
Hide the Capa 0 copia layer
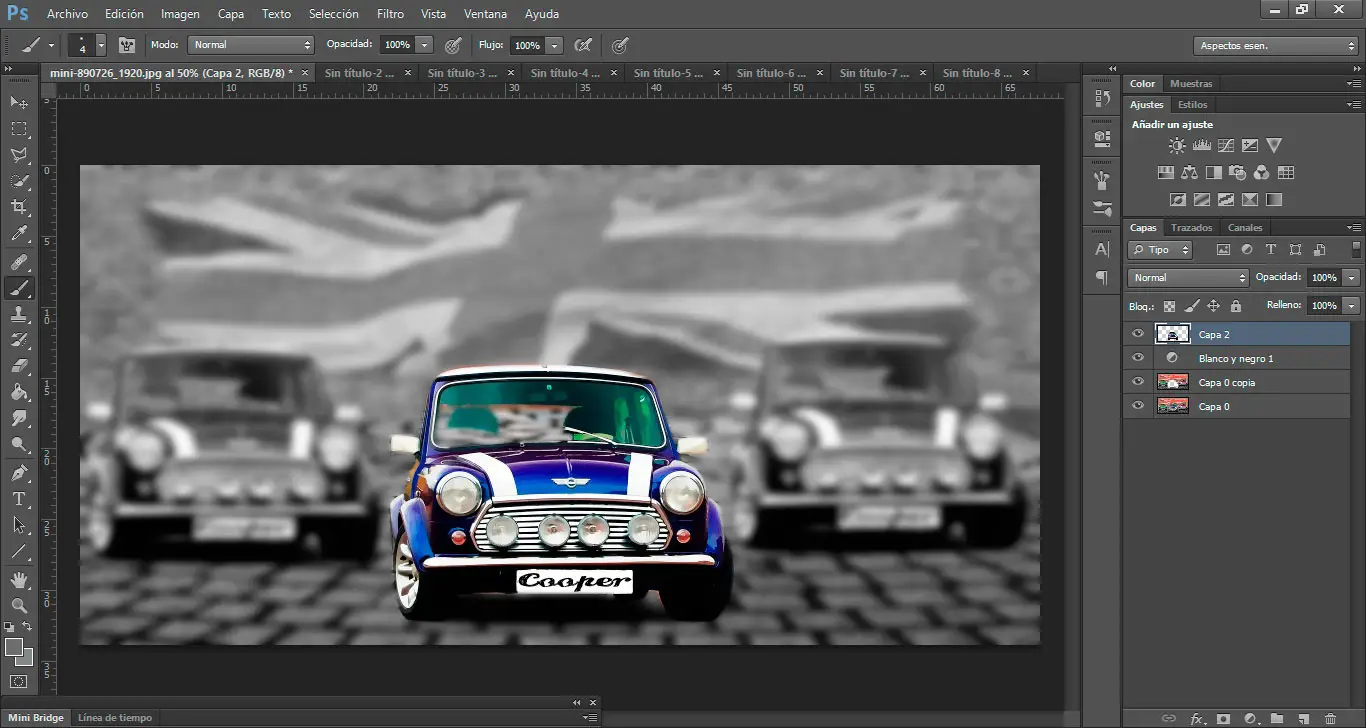point(1138,382)
